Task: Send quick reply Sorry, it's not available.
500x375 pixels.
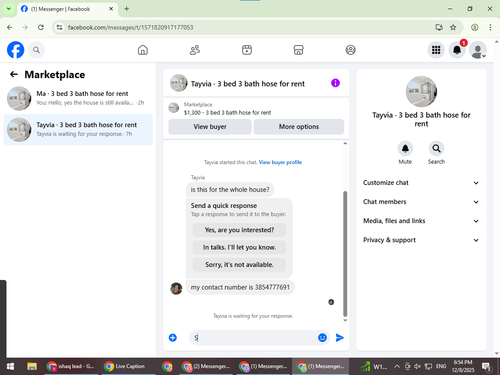Action: pos(239,265)
